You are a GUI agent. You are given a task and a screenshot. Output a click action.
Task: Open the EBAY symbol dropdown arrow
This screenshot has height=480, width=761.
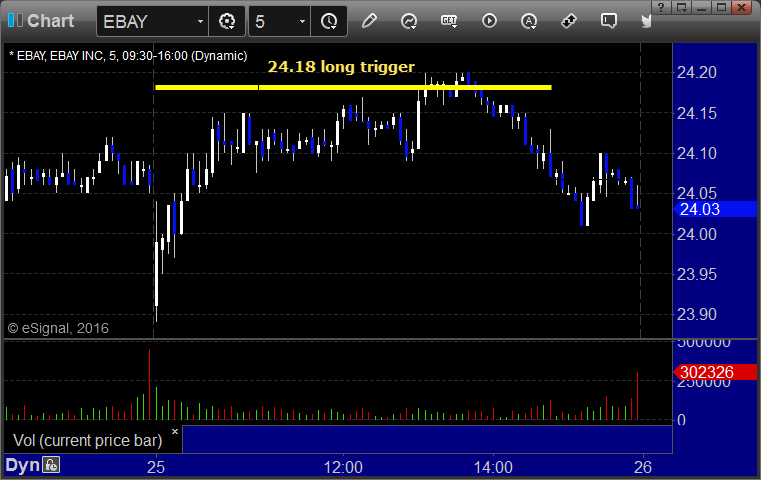pos(200,22)
